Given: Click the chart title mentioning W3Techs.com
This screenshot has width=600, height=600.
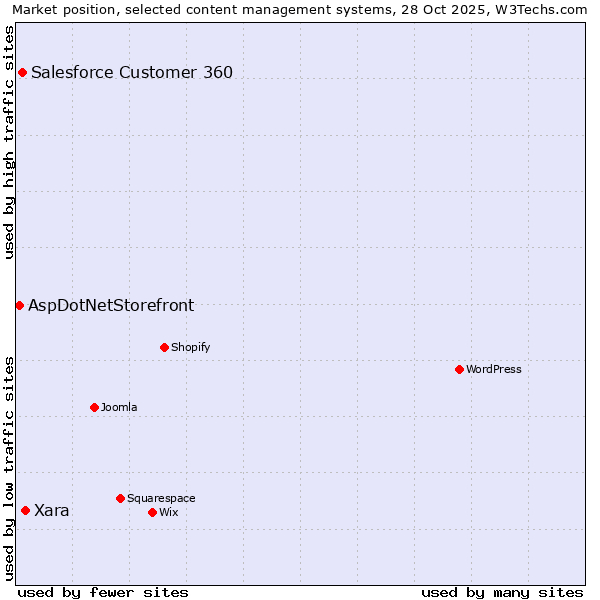Looking at the screenshot, I should tap(300, 9).
